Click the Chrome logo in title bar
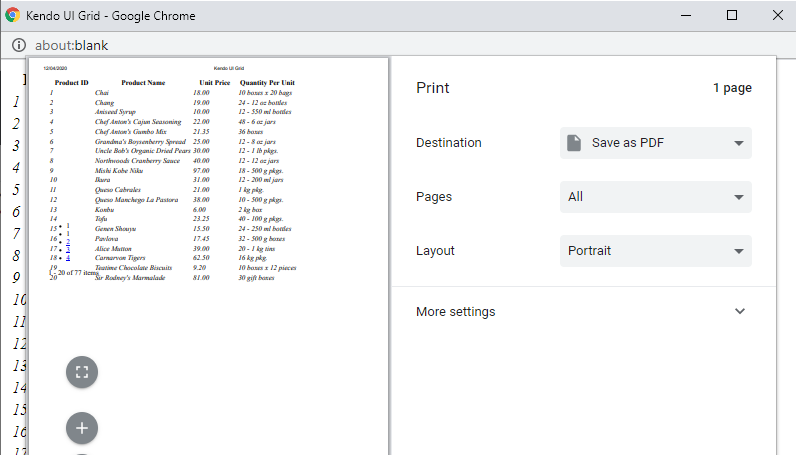796x455 pixels. pyautogui.click(x=13, y=16)
